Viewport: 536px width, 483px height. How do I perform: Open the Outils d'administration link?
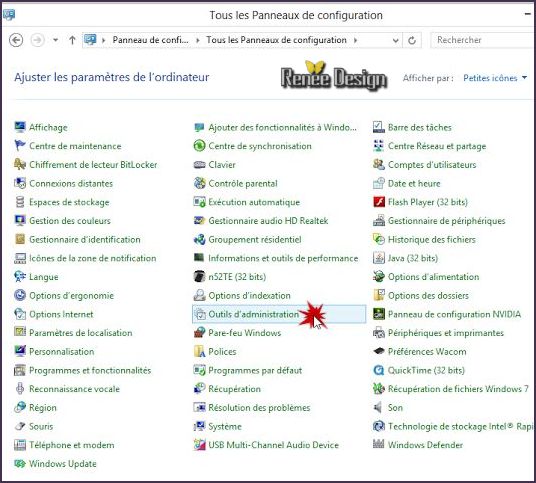click(254, 314)
